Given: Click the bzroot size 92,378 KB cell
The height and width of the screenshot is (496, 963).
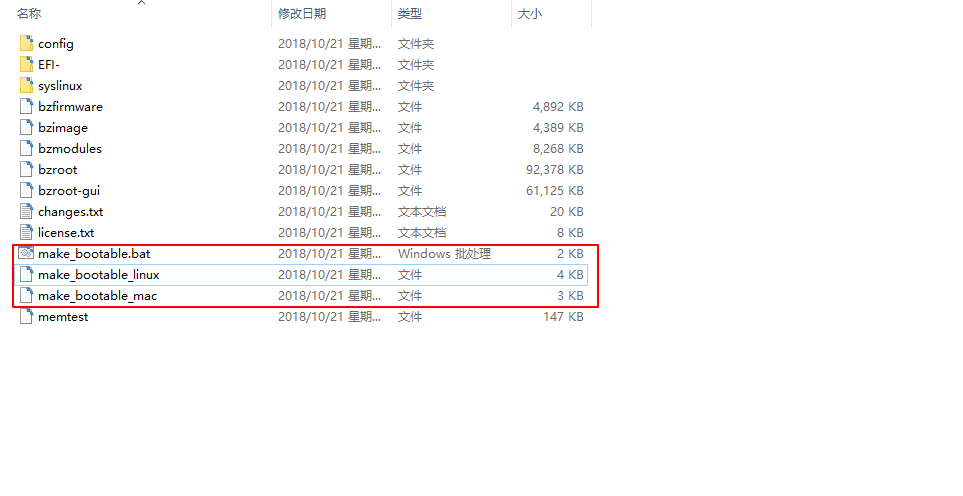Looking at the screenshot, I should click(557, 170).
